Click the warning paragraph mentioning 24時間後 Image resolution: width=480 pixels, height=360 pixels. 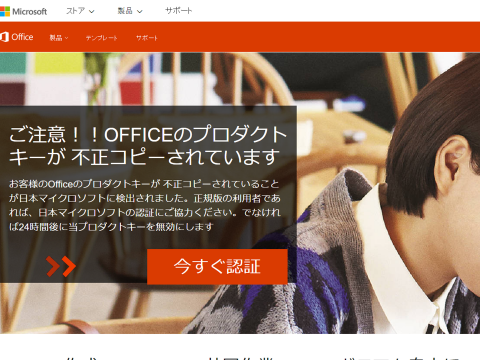pyautogui.click(x=145, y=205)
